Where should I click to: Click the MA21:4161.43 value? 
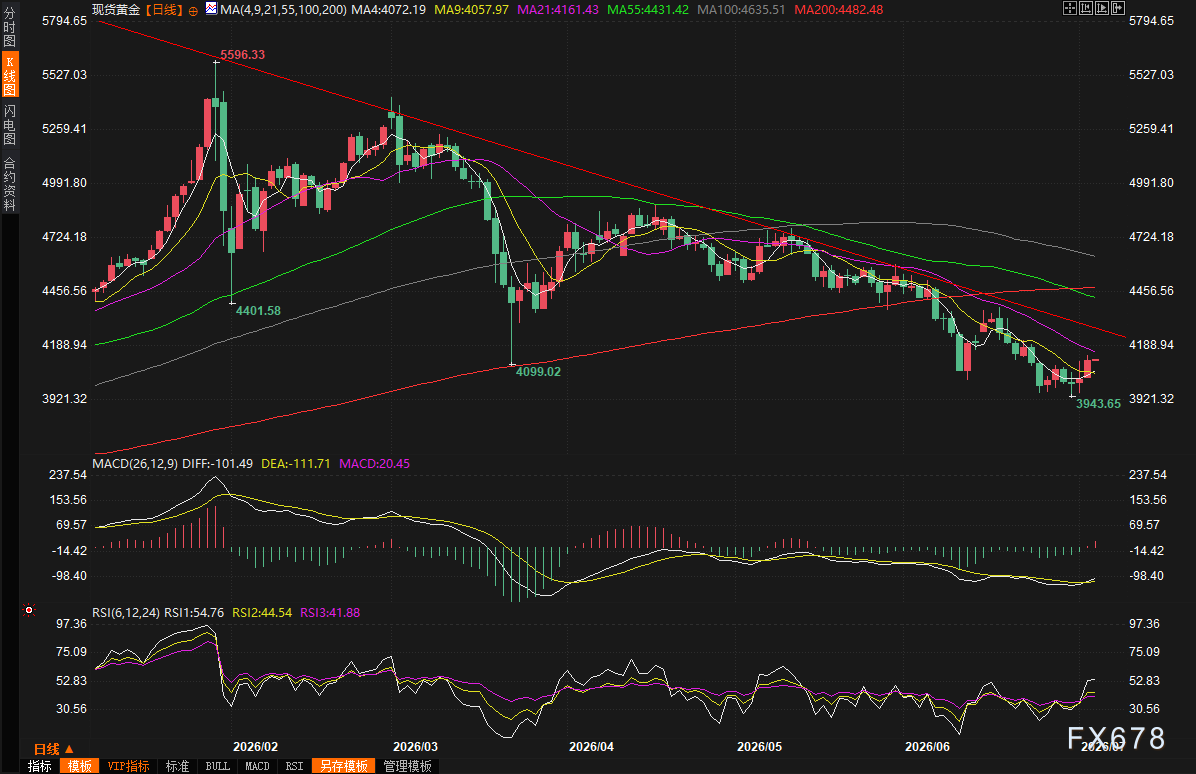point(558,10)
